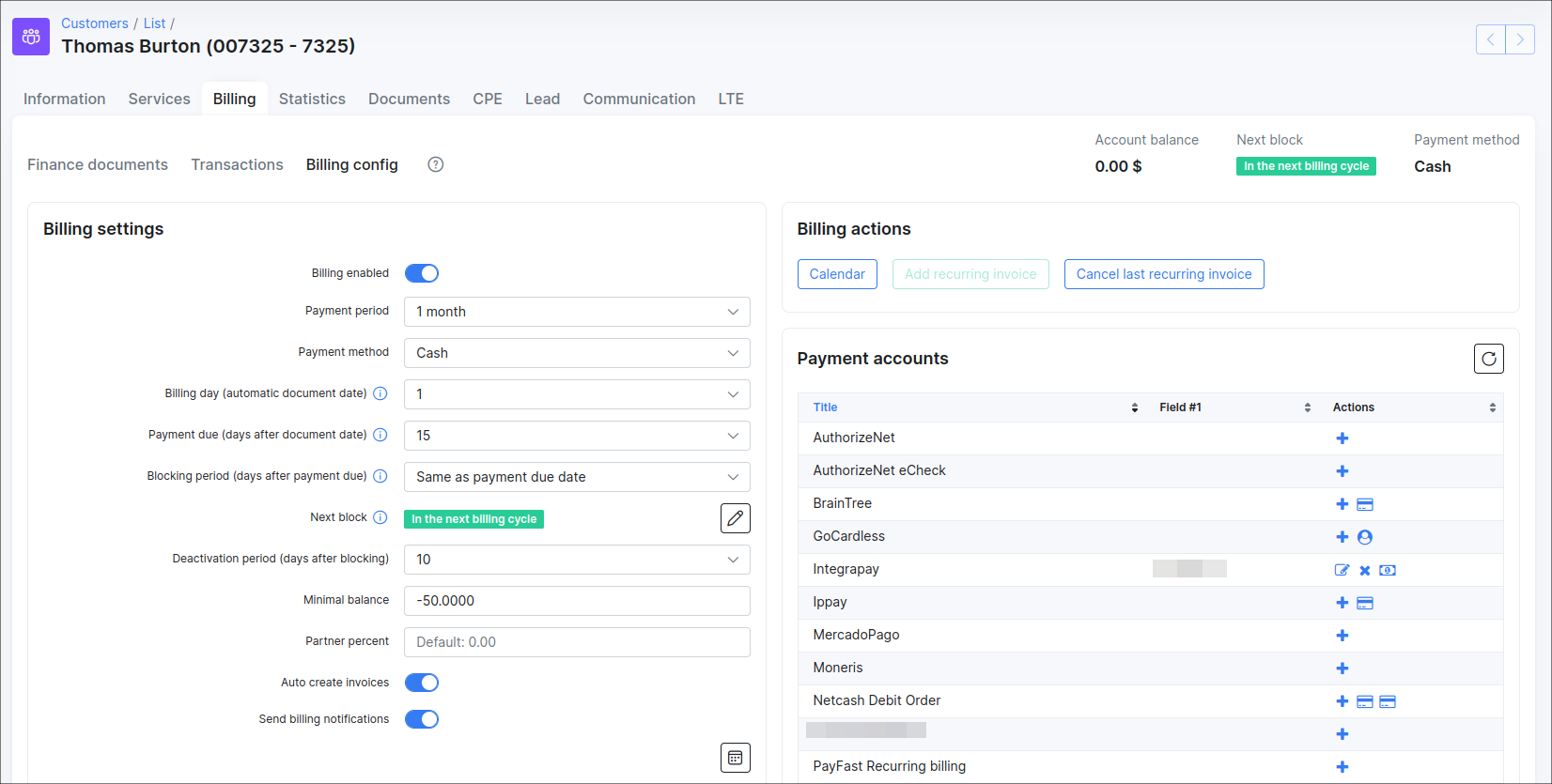Delete the Integrapay payment account
Image resolution: width=1552 pixels, height=784 pixels.
(1364, 570)
